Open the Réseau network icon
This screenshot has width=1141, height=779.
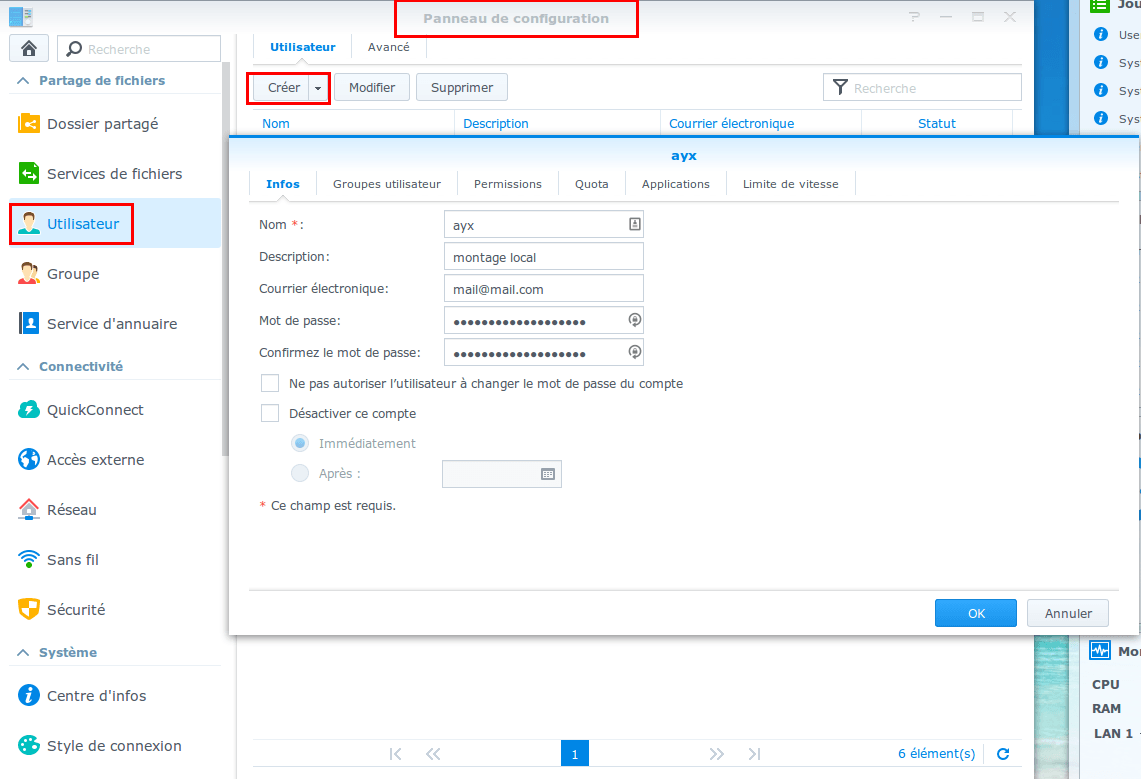coord(28,510)
